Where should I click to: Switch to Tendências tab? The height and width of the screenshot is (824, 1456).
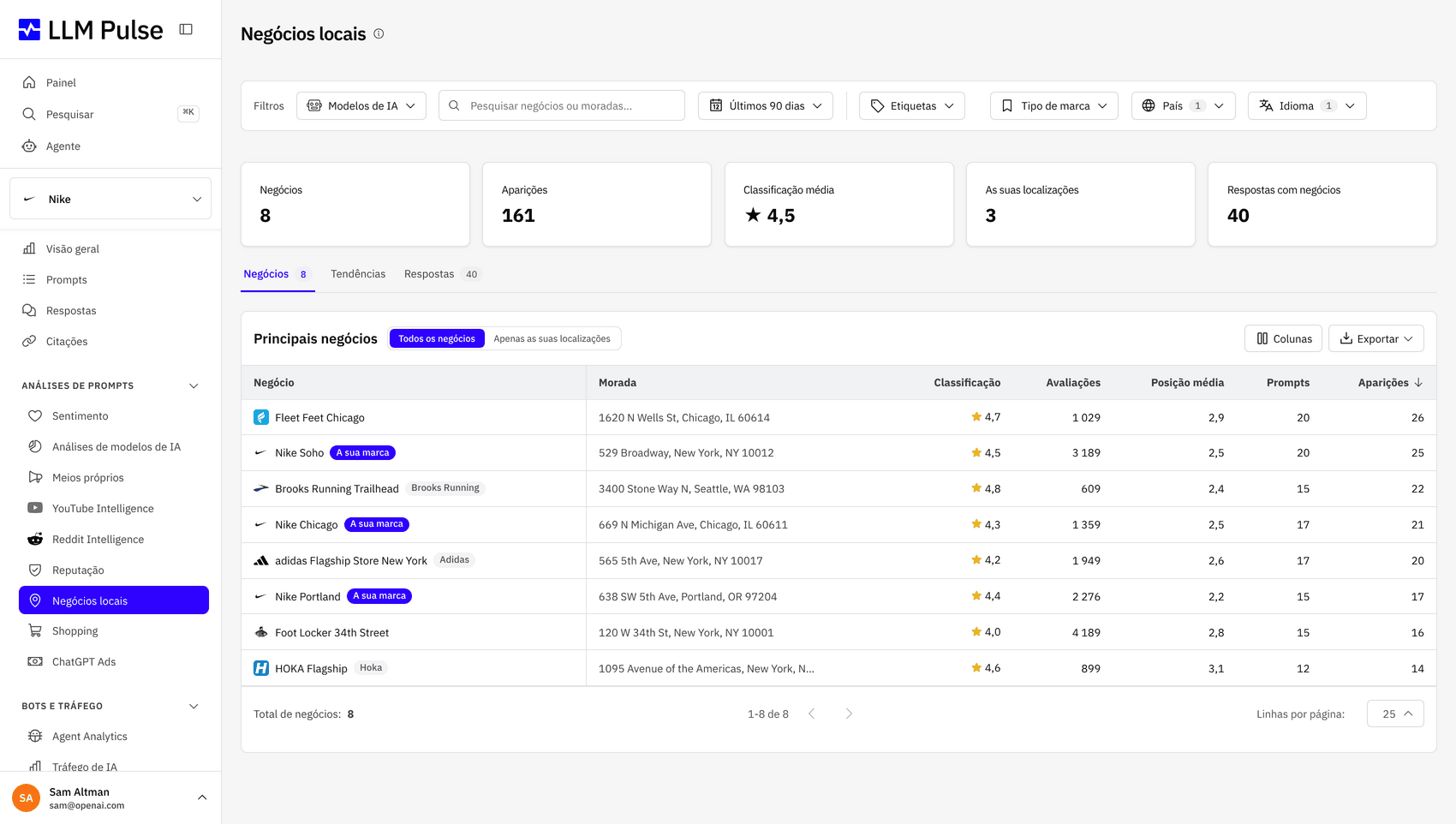point(358,274)
